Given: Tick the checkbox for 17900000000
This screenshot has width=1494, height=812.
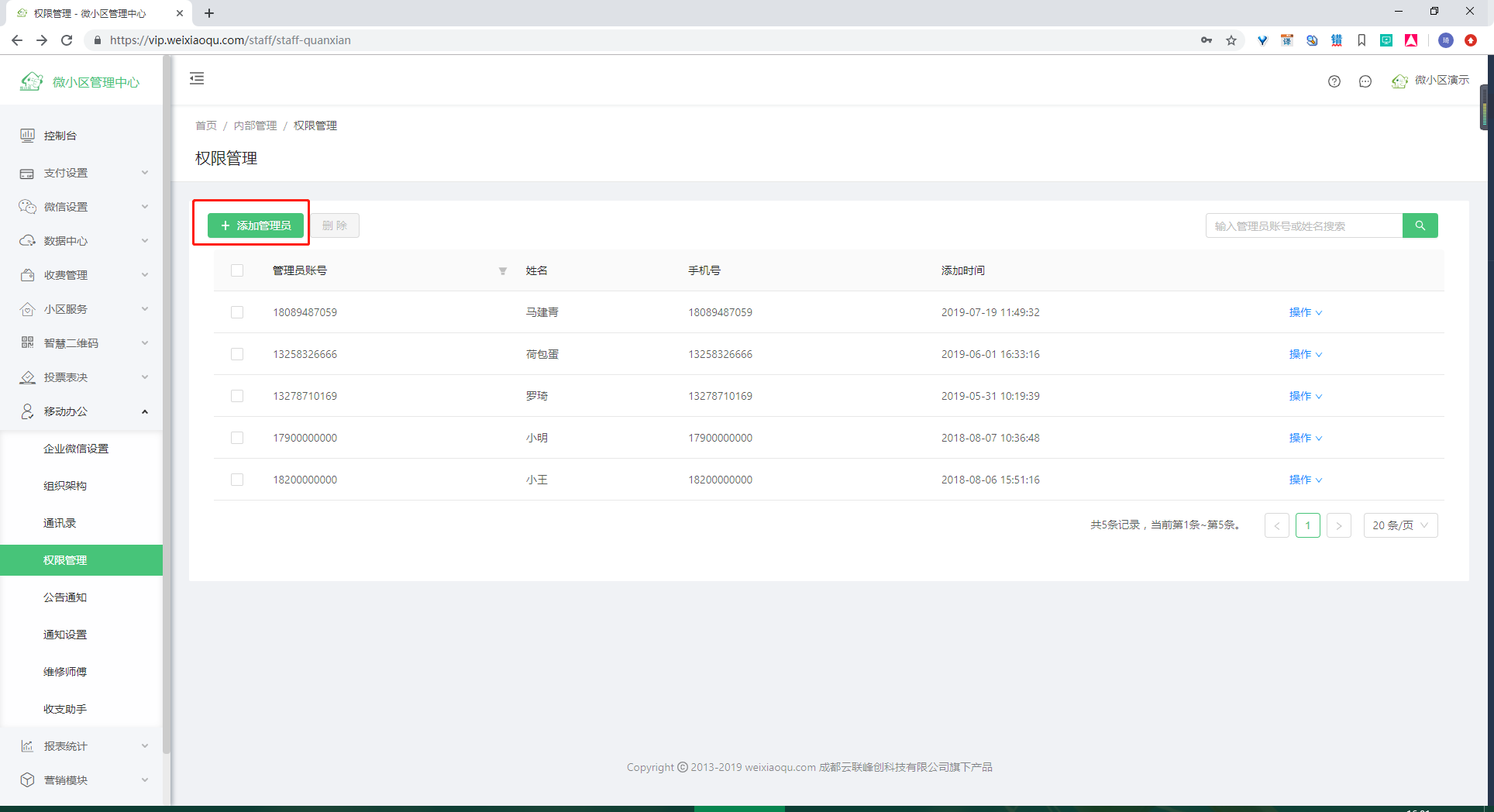Looking at the screenshot, I should pos(237,438).
